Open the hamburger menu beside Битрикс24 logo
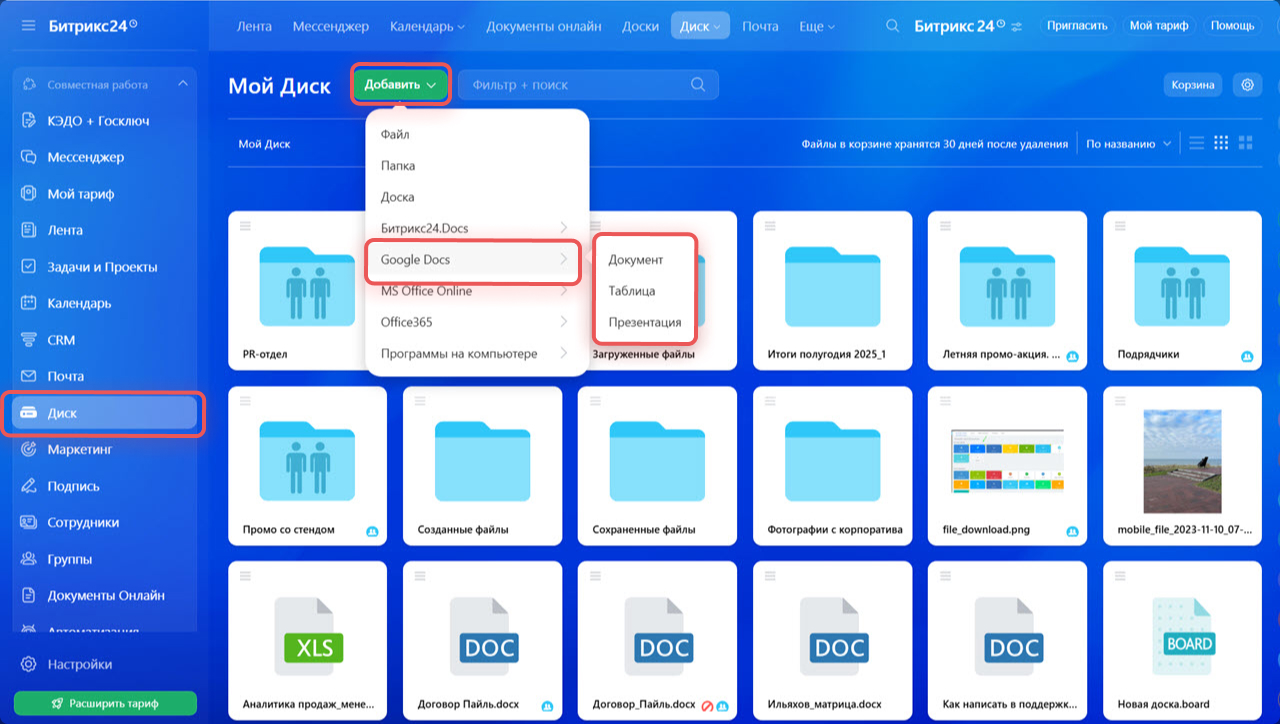 [x=28, y=25]
